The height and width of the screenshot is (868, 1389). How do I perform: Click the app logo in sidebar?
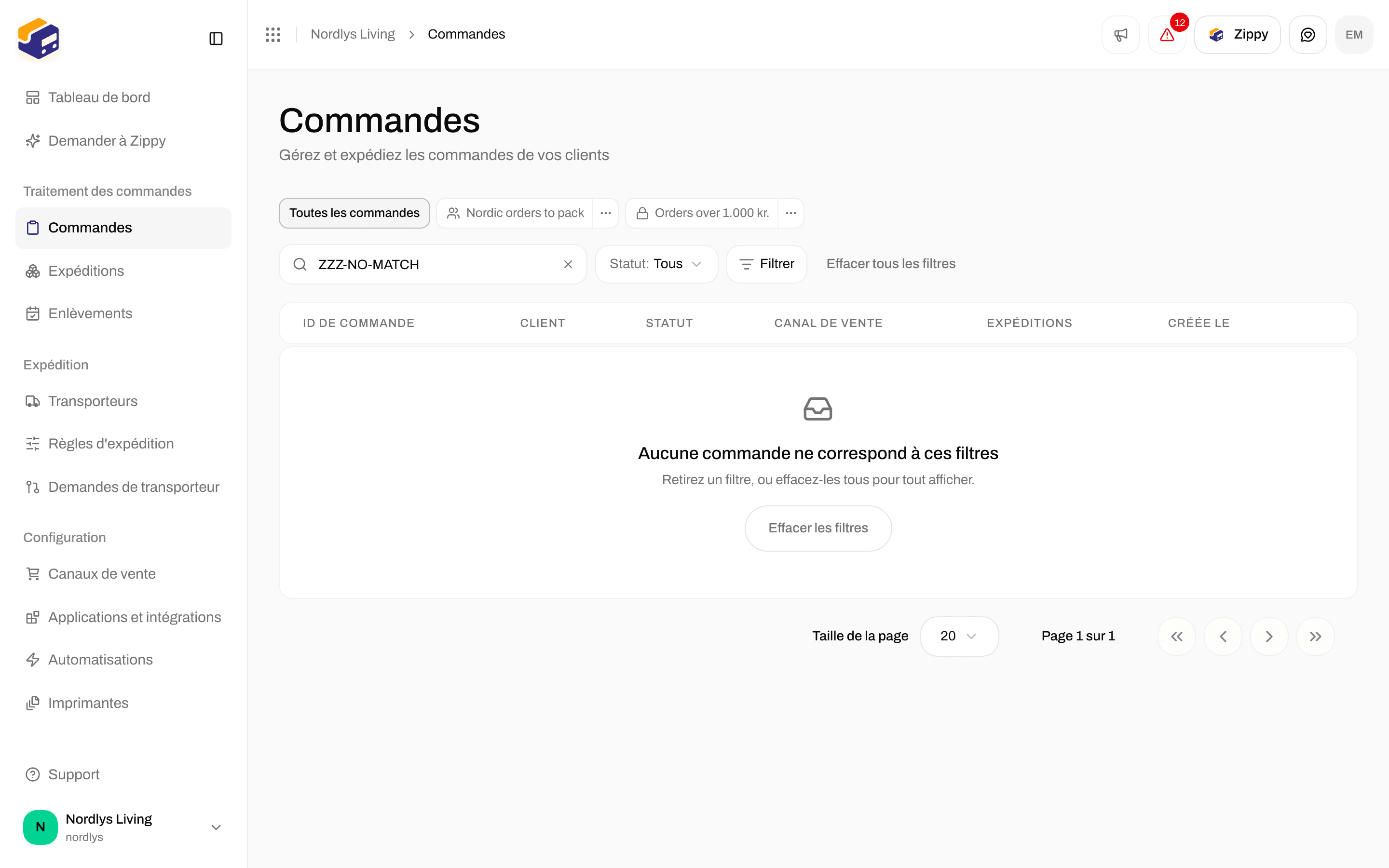coord(39,39)
